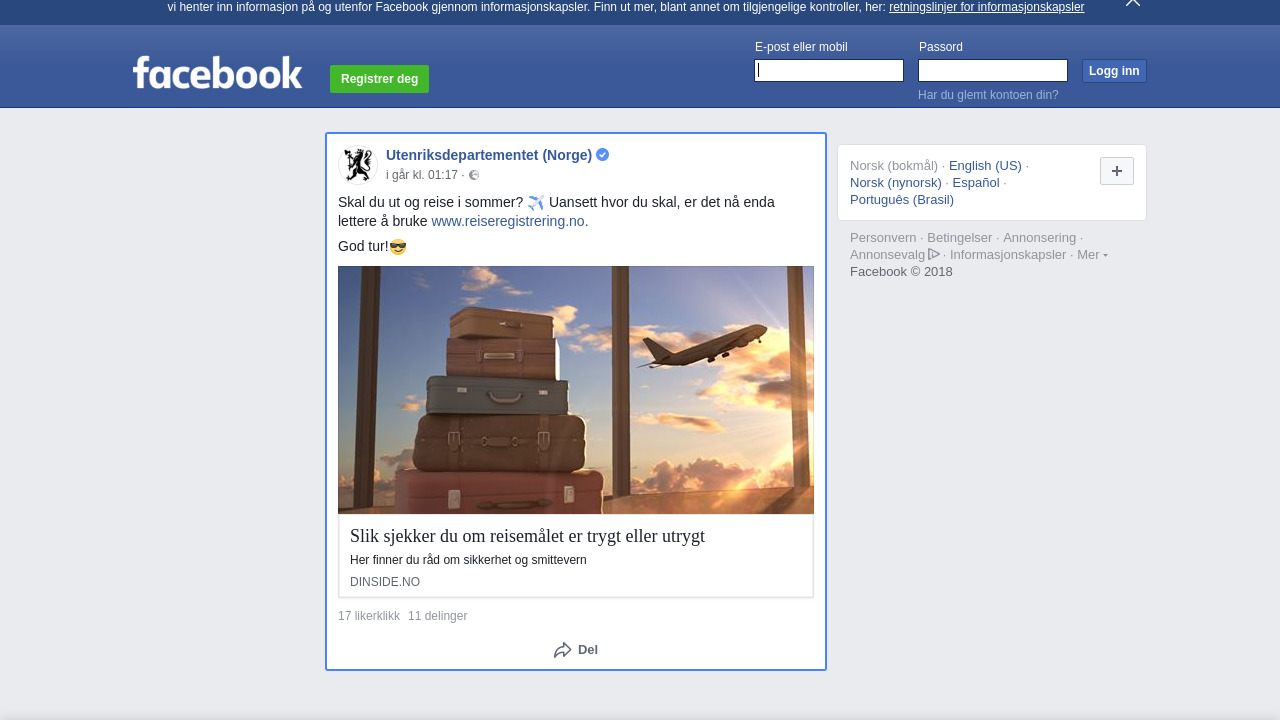Screen dimensions: 1280x720
Task: Open Annonsevalg footer link
Action: coord(888,255)
